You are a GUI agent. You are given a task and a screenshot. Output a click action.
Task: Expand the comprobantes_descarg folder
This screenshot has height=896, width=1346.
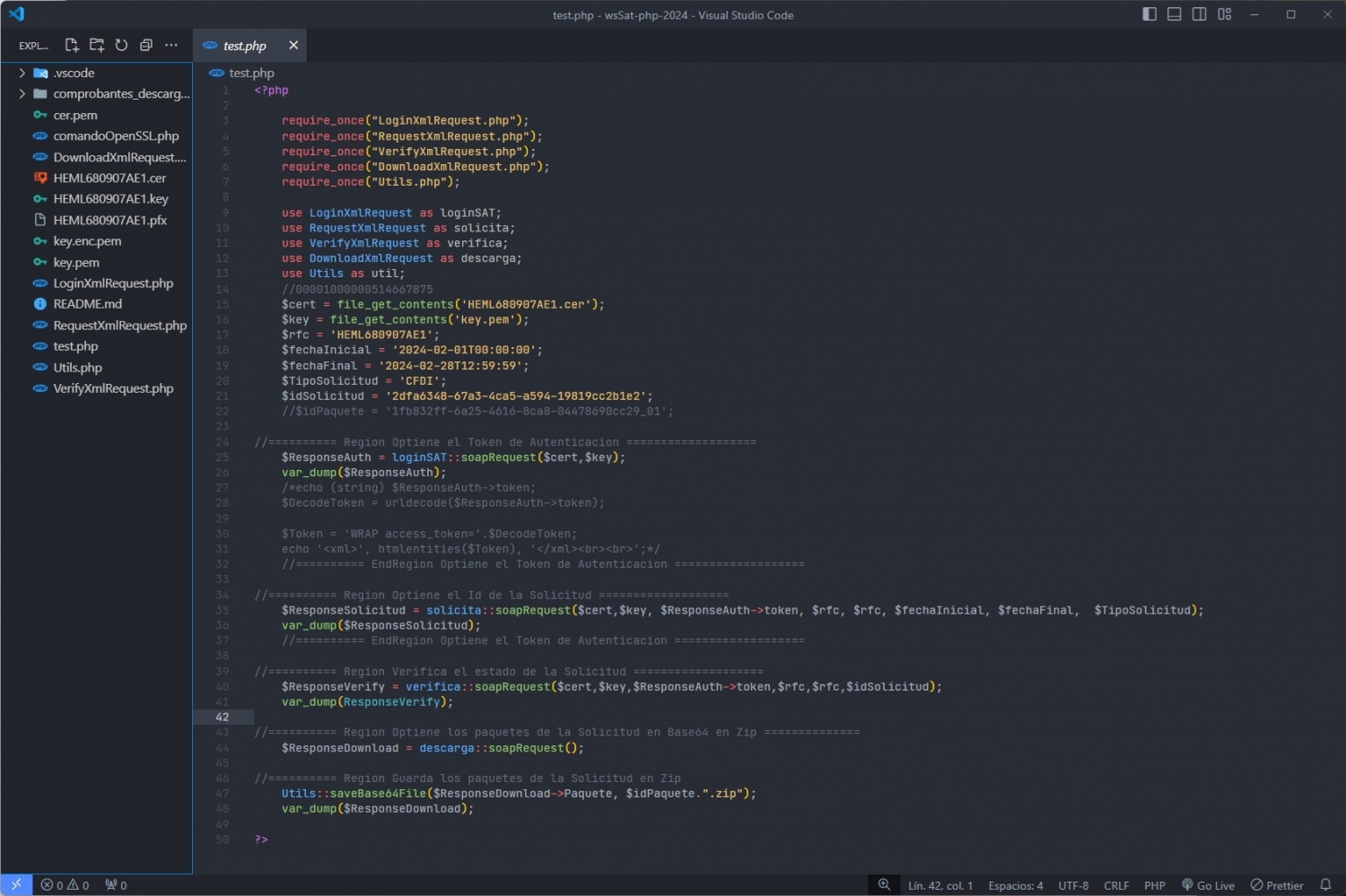(x=96, y=93)
